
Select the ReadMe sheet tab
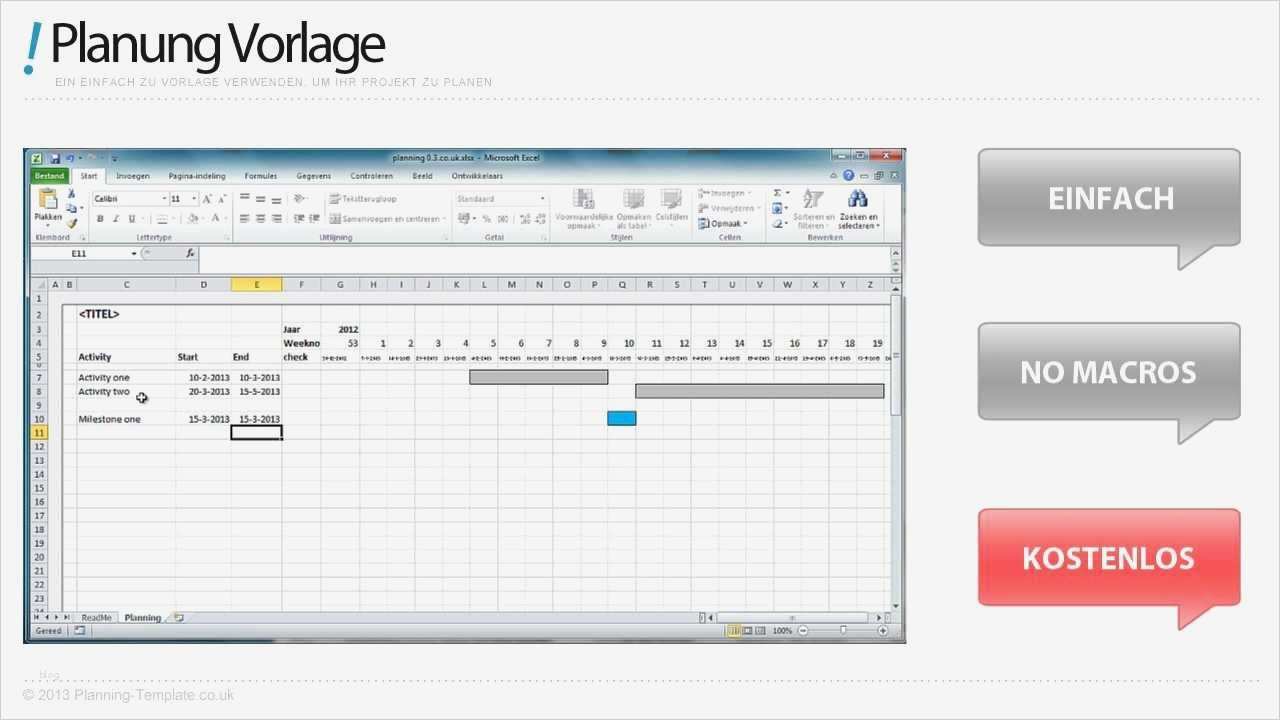pyautogui.click(x=96, y=617)
